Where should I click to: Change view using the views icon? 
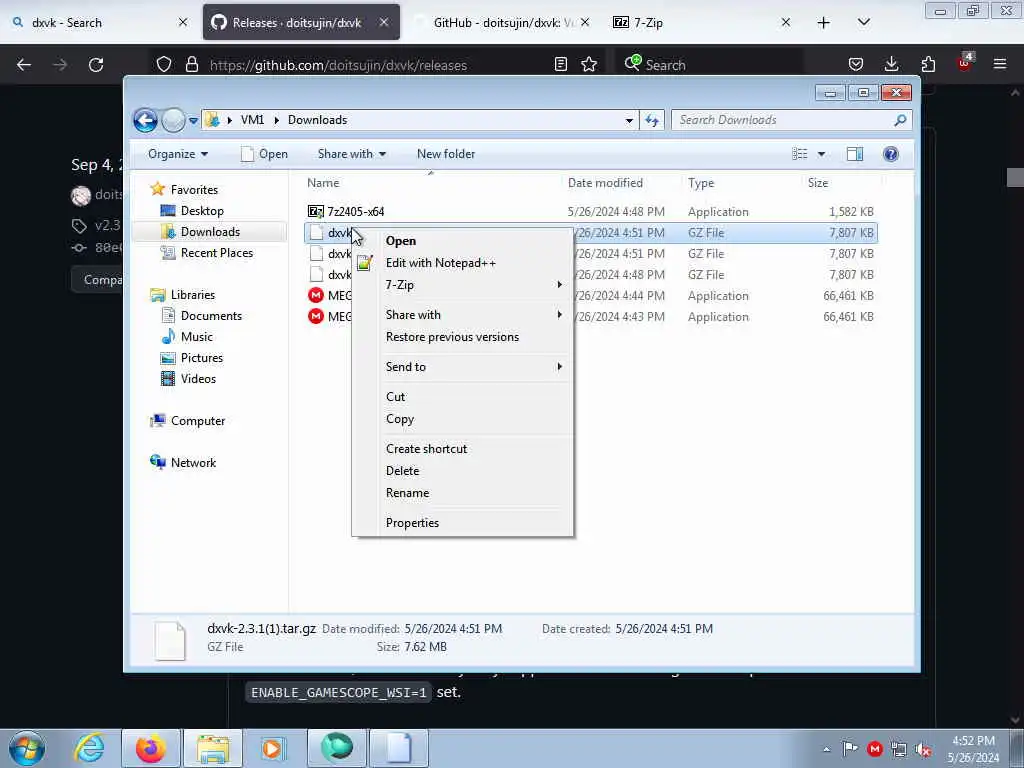(x=800, y=154)
